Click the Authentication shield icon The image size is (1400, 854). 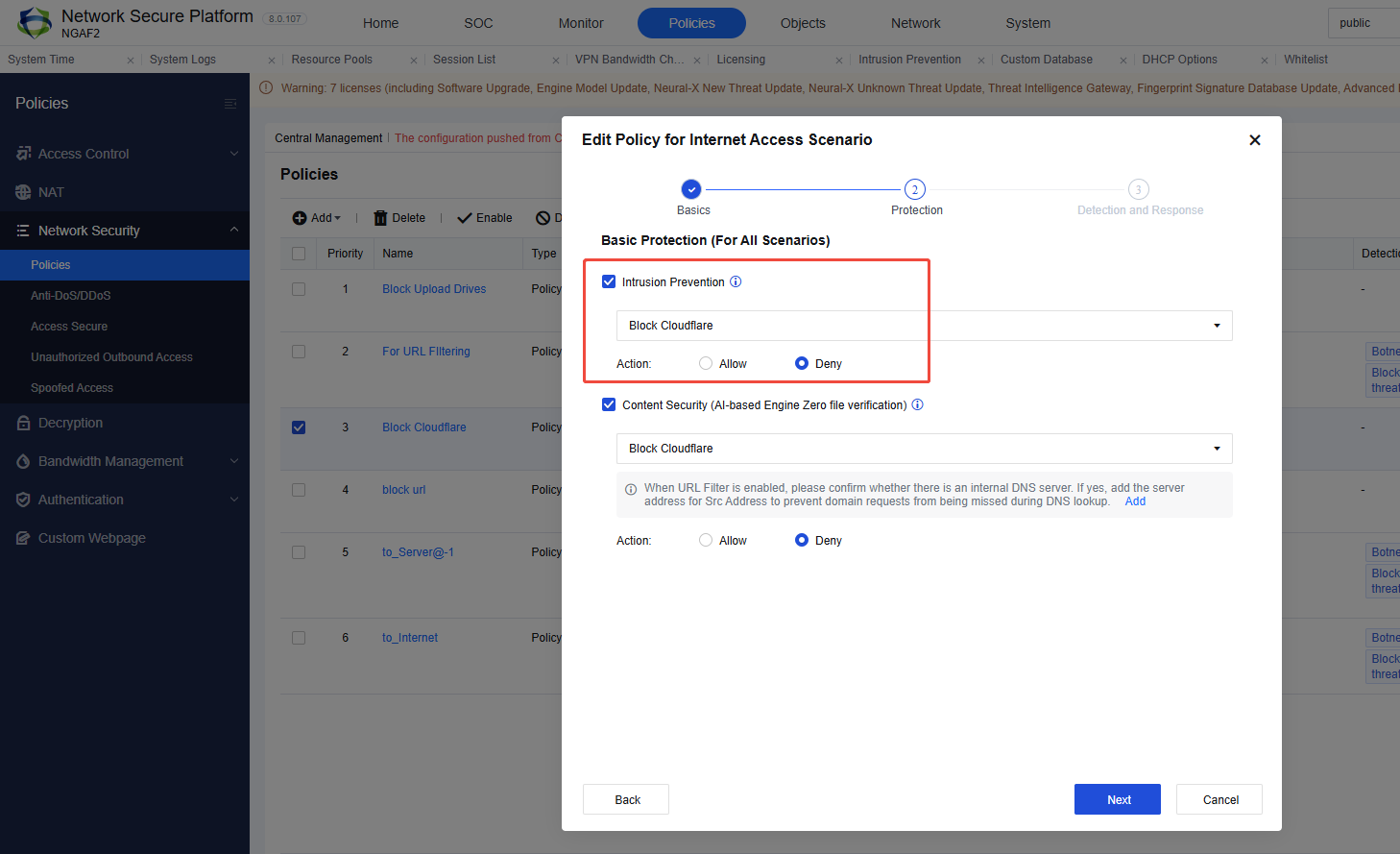coord(23,500)
